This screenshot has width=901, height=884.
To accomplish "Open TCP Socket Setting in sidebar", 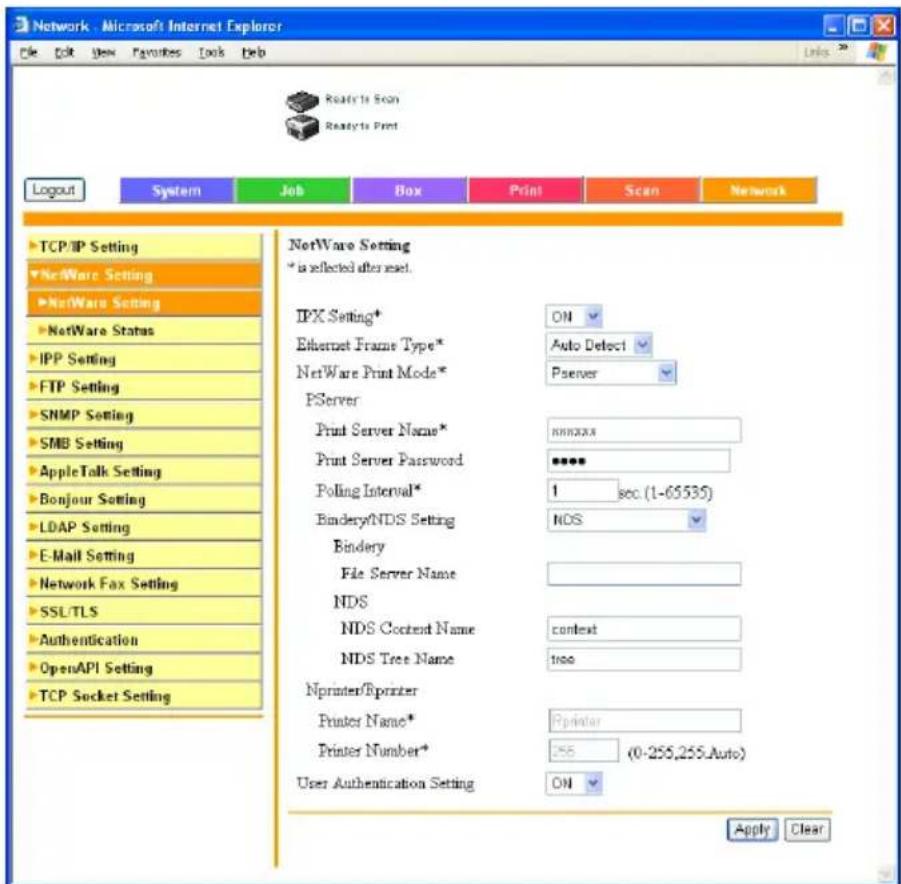I will (144, 696).
